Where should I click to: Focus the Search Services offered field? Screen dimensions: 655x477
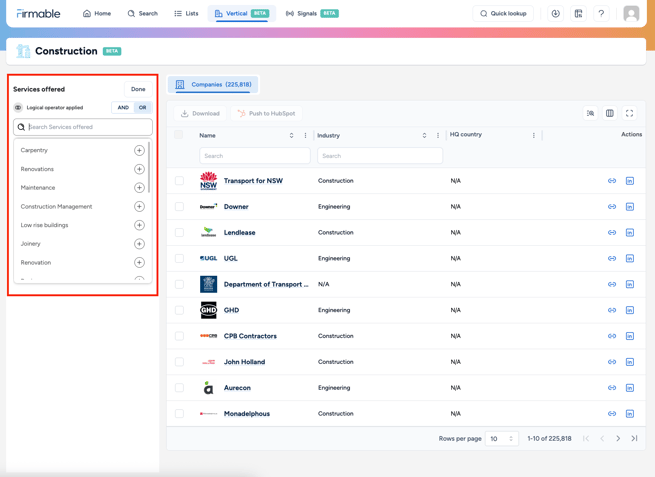click(x=83, y=127)
